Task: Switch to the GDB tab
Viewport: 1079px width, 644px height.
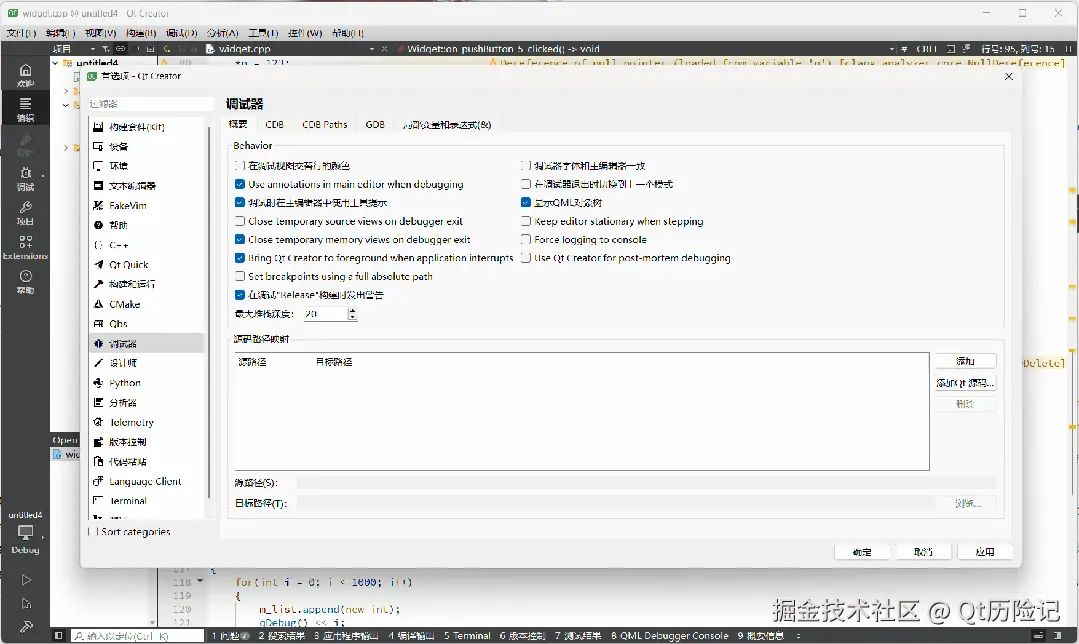Action: pos(375,125)
